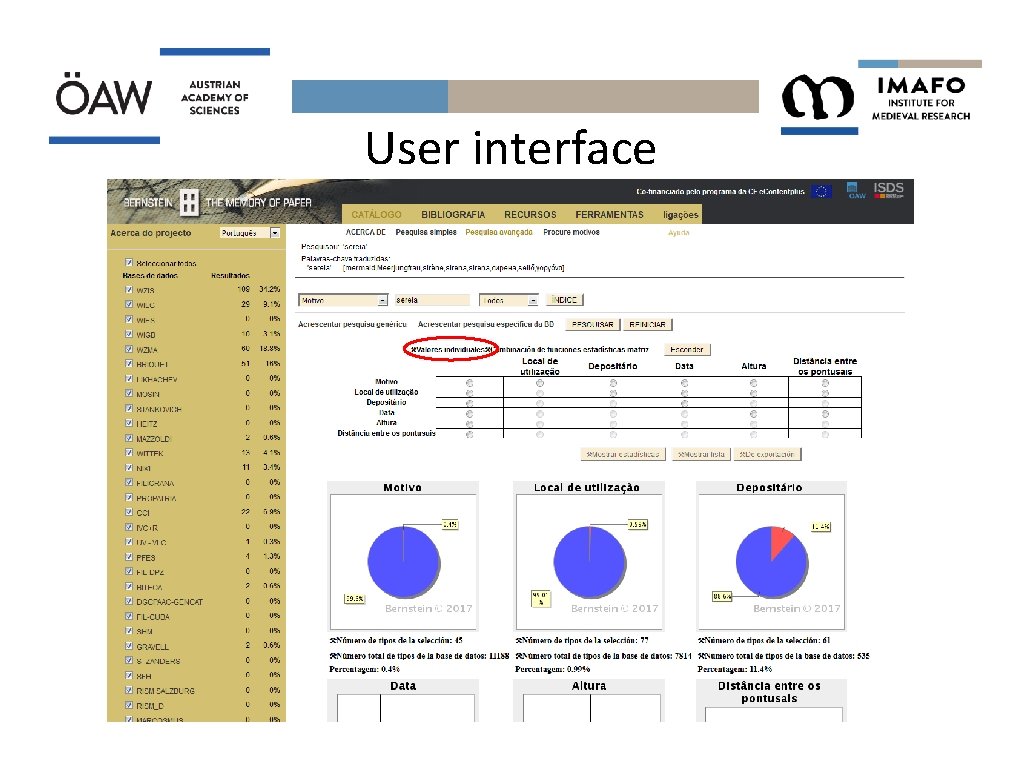Open the Ayuda help link

click(679, 233)
